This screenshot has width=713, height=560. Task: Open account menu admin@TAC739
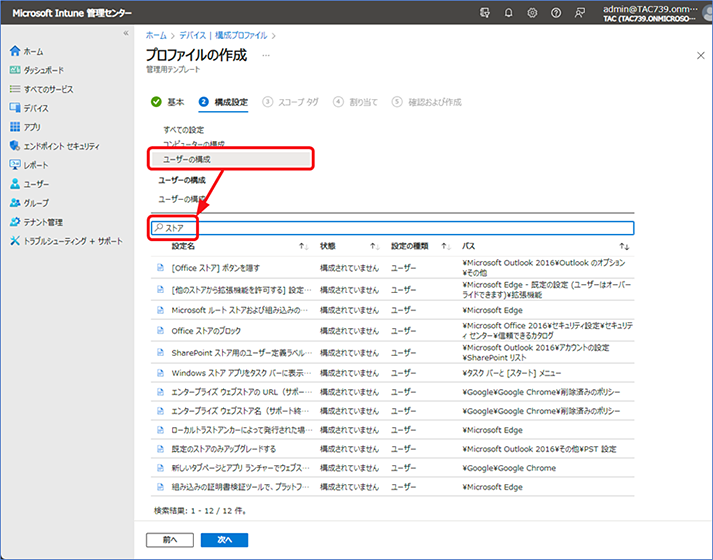[x=650, y=13]
